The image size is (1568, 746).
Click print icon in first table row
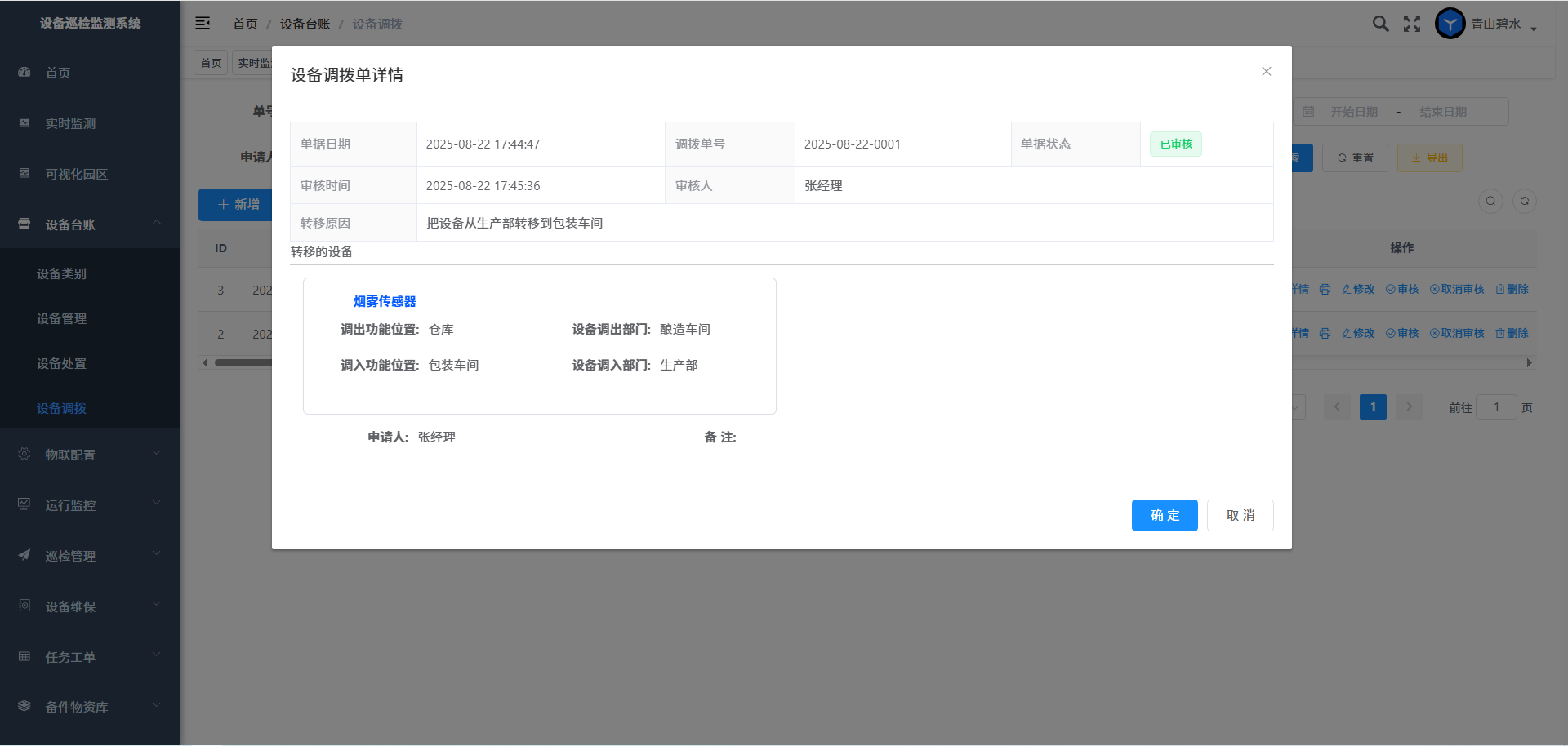1325,290
